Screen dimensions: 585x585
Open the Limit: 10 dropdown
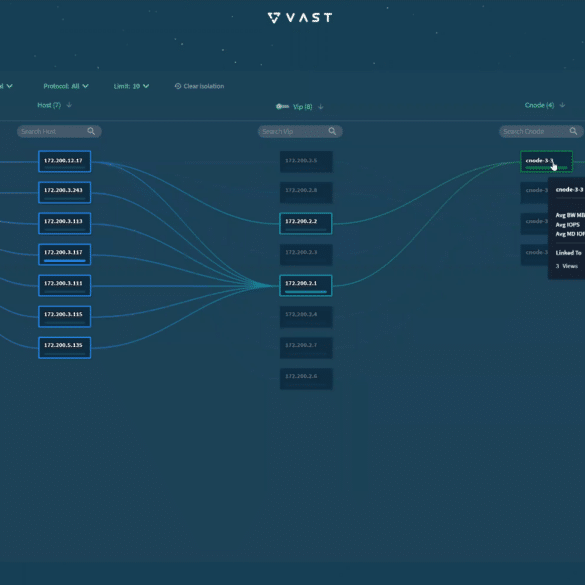click(131, 86)
